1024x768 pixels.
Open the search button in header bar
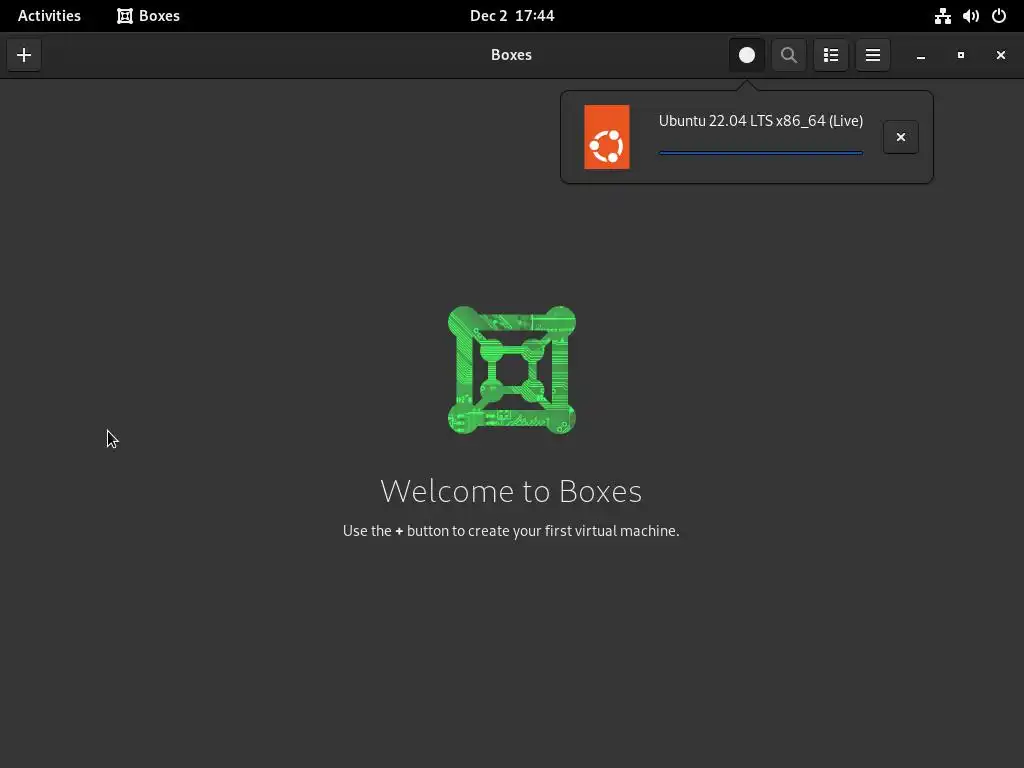[x=788, y=55]
